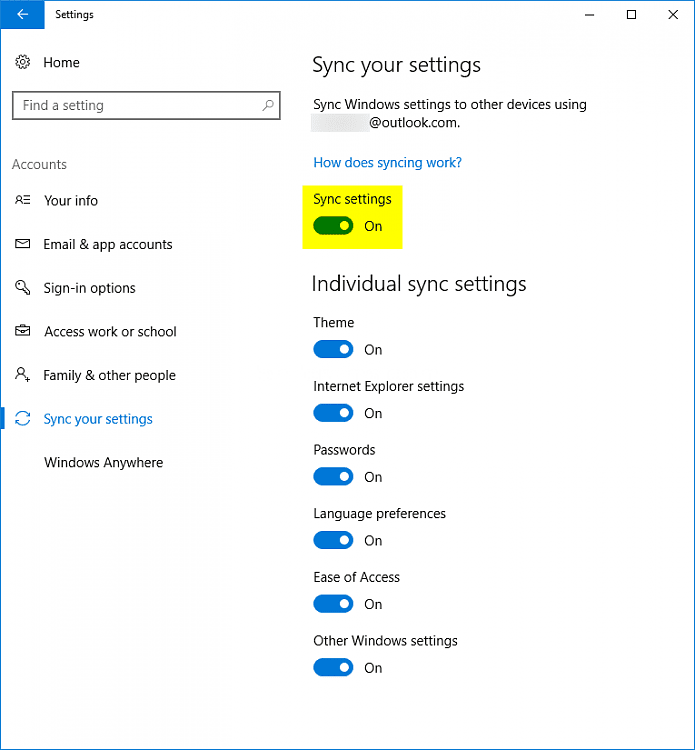The height and width of the screenshot is (750, 695).
Task: Click the @outlook.com account text
Action: coord(414,123)
